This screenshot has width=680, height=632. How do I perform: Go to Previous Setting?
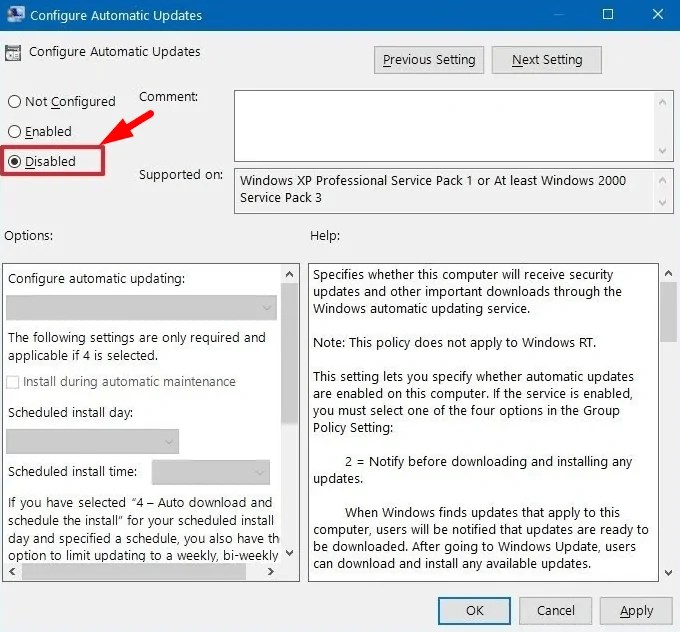tap(429, 60)
